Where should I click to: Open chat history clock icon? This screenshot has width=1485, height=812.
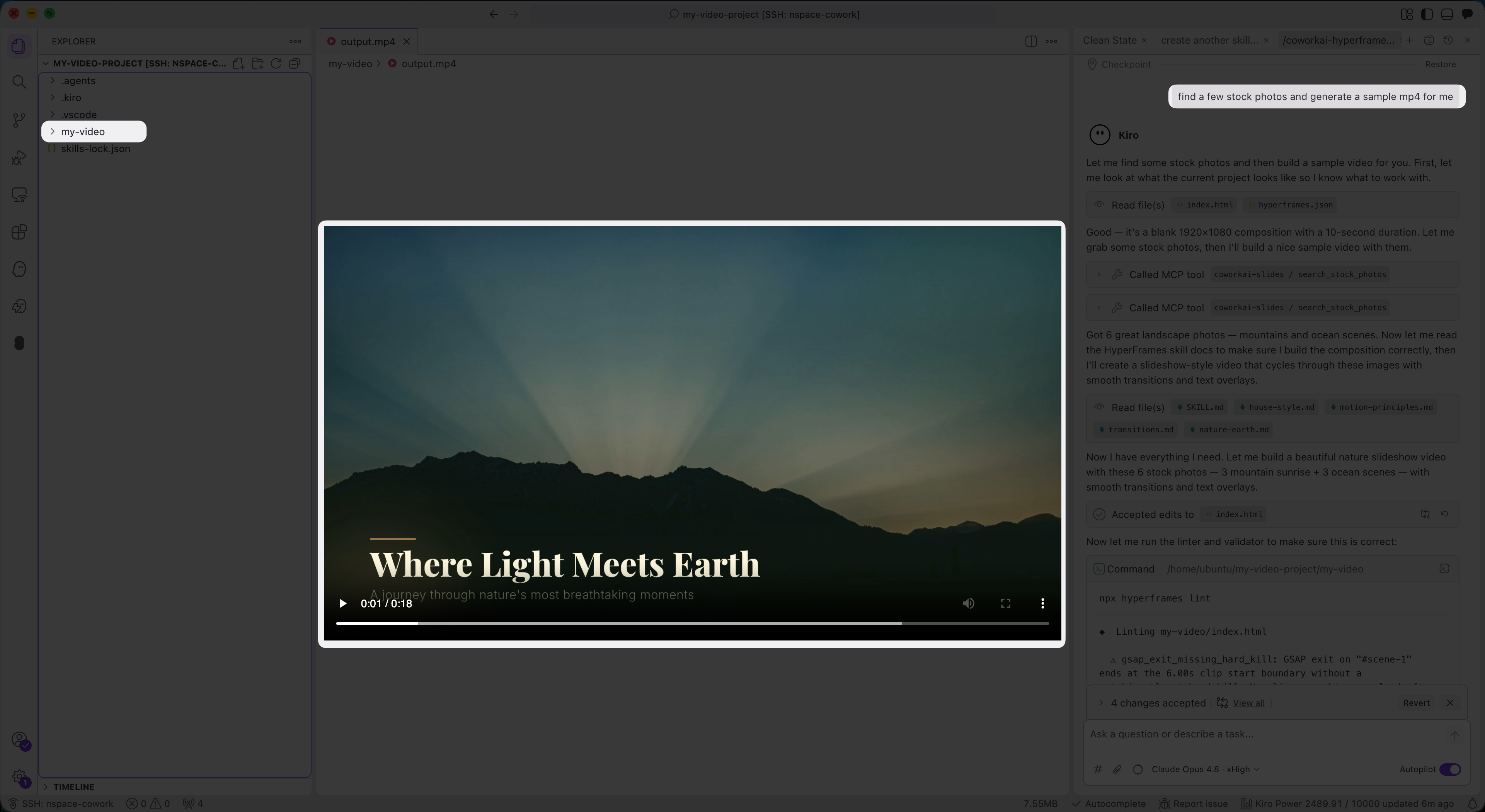(x=1448, y=40)
